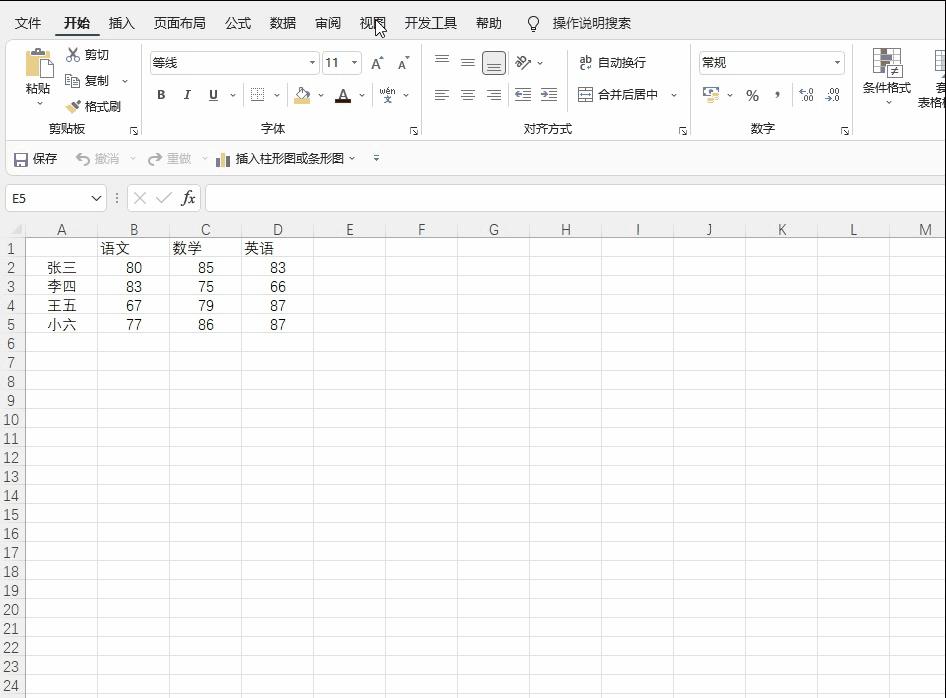
Task: Open 条件格式 conditional formatting
Action: click(886, 80)
